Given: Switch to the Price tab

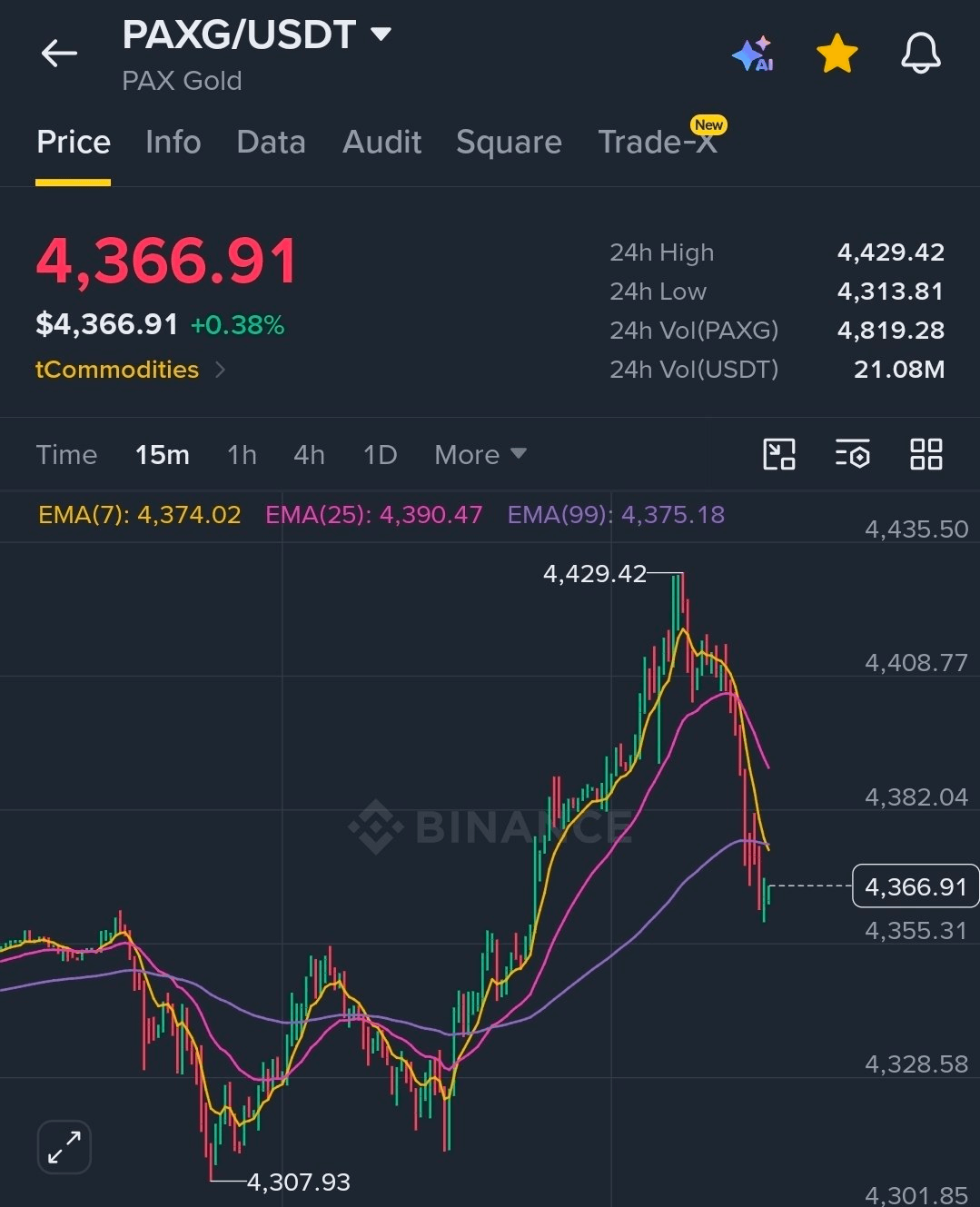Looking at the screenshot, I should click(x=74, y=143).
